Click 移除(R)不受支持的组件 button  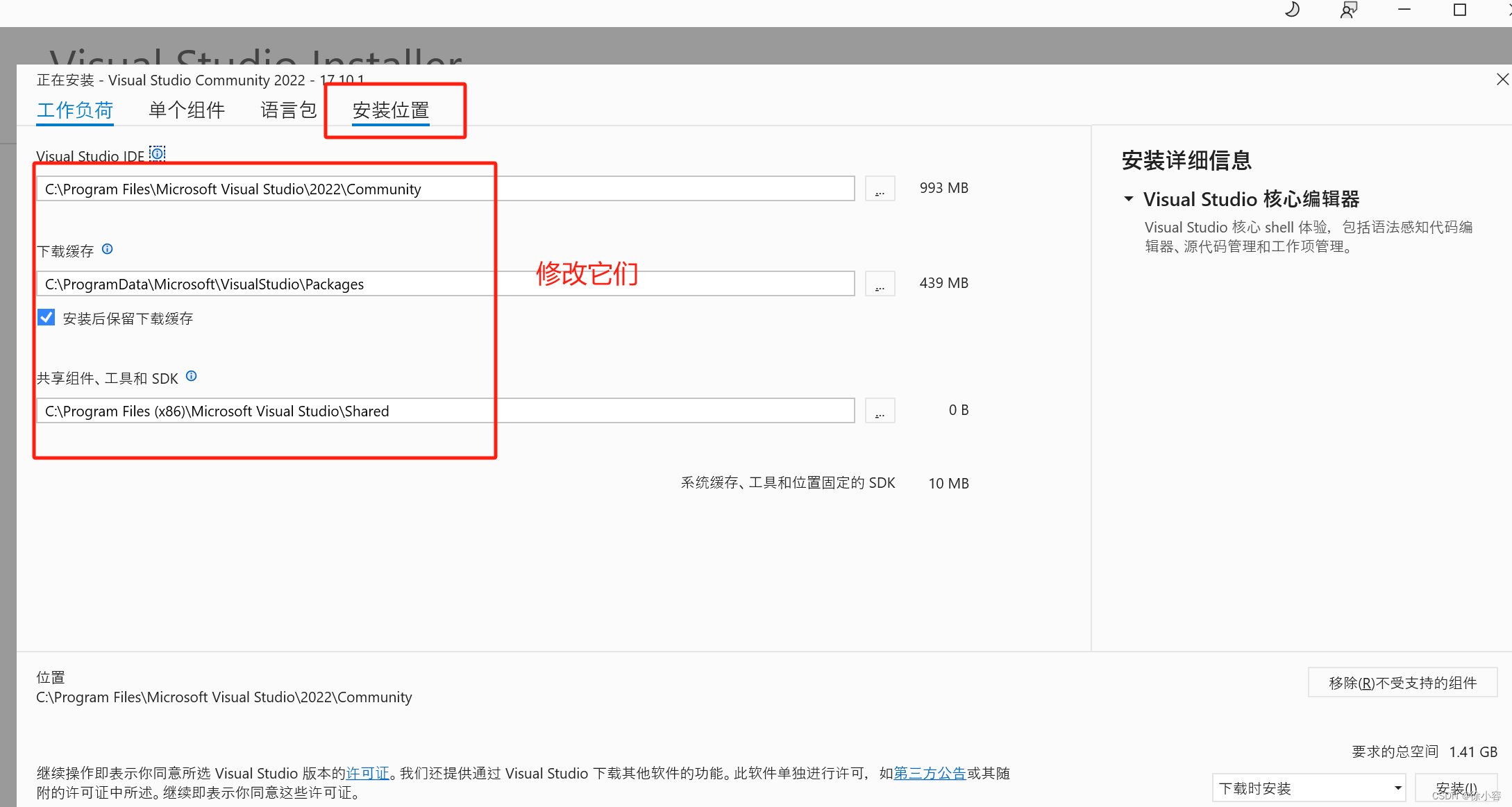[1402, 683]
